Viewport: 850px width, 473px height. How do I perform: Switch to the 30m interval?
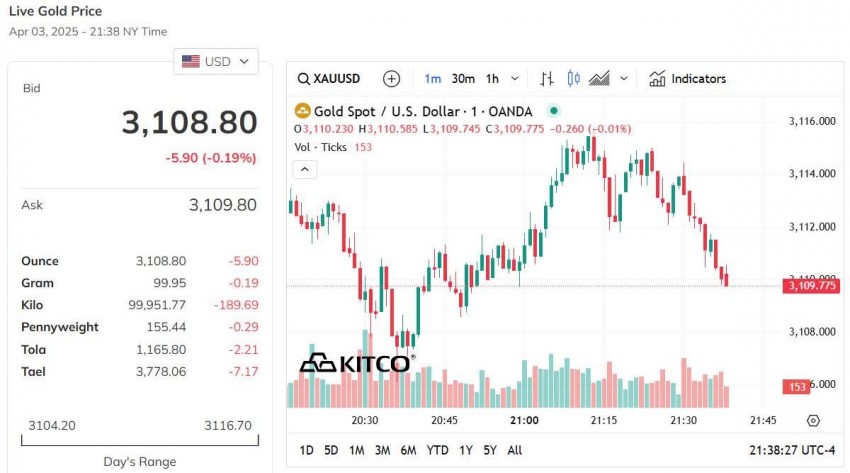tap(463, 79)
